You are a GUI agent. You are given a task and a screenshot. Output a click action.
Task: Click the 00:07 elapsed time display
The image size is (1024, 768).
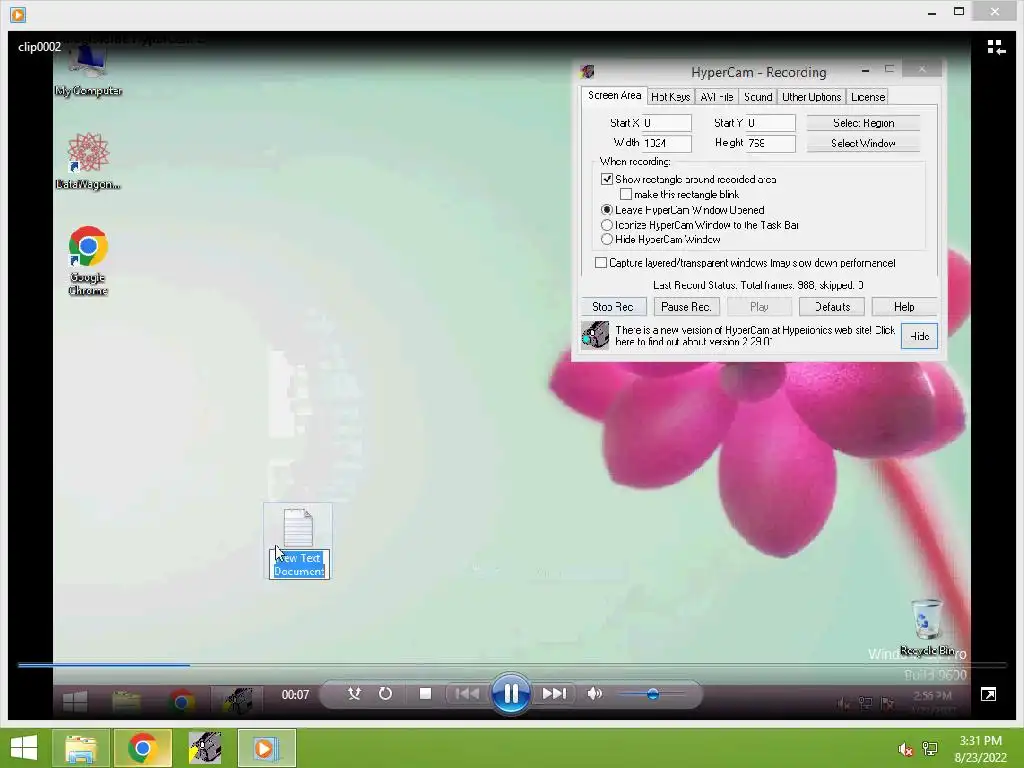[x=295, y=694]
